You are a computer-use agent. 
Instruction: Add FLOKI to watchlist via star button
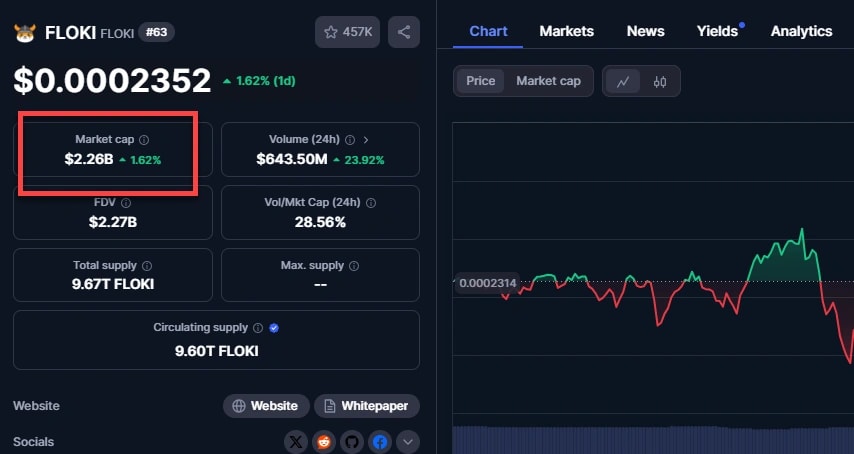348,32
